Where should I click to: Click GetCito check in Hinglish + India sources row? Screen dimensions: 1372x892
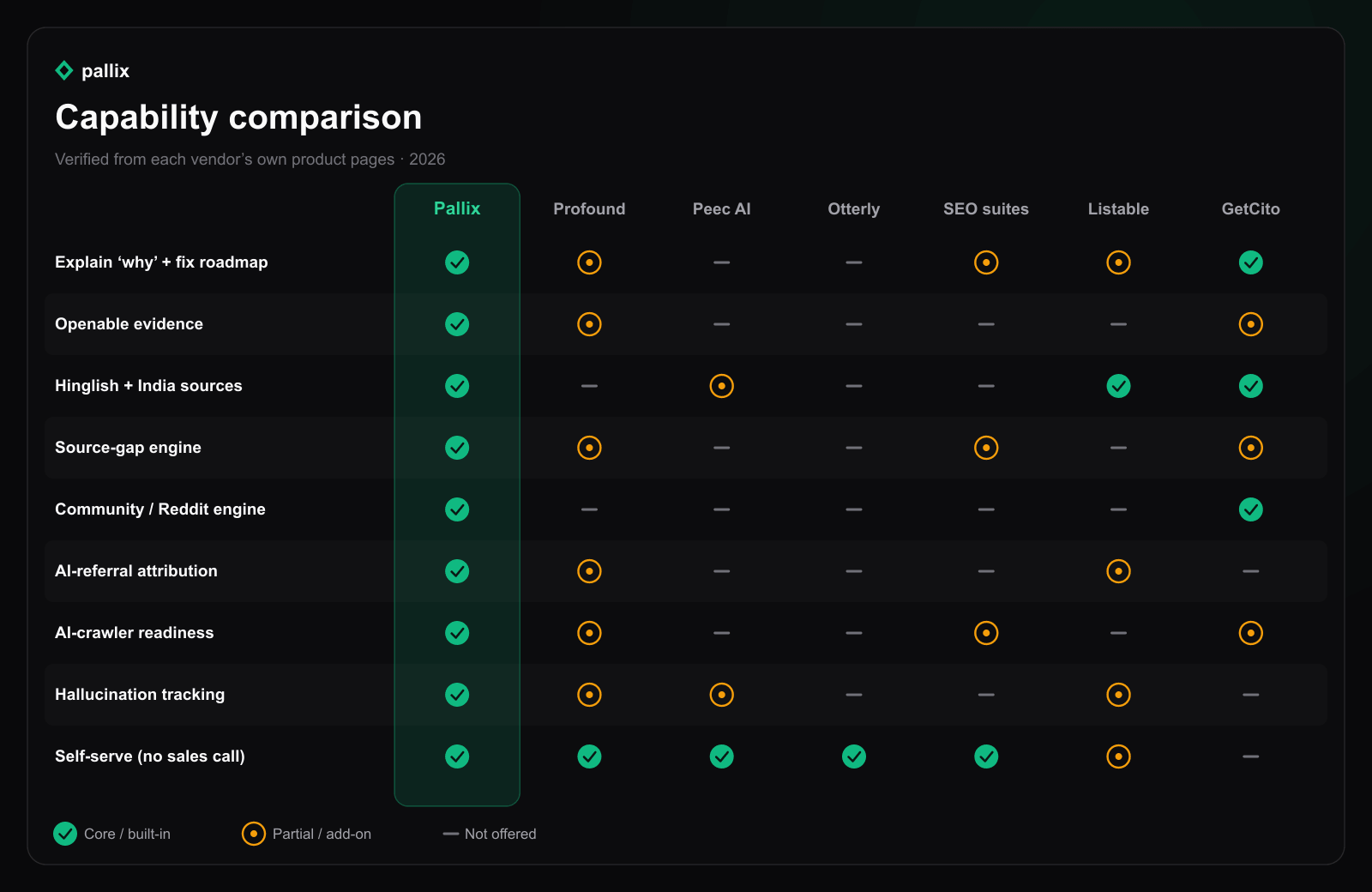[x=1251, y=386]
